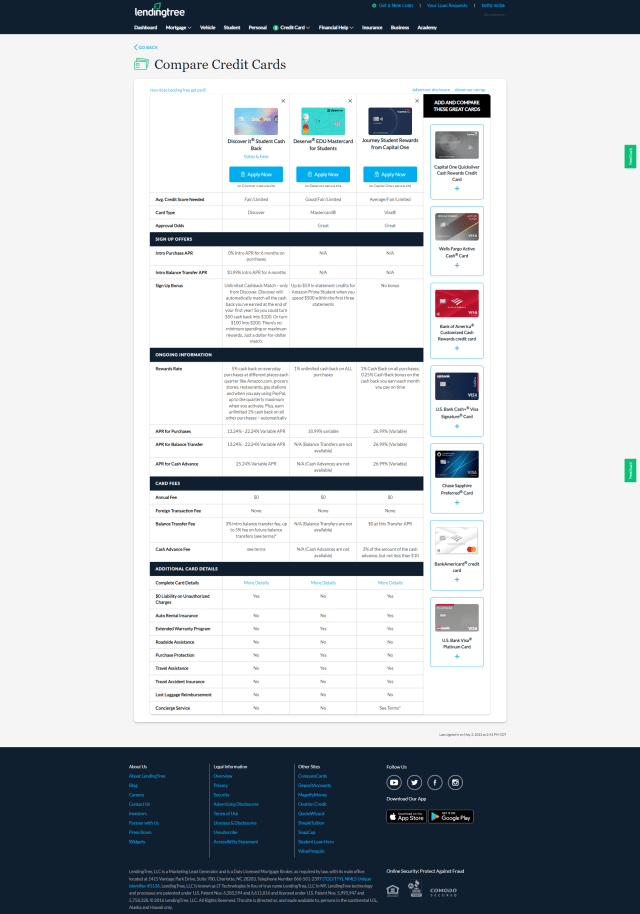Image resolution: width=640 pixels, height=914 pixels.
Task: Apply Now for Discover it Student card
Action: 256,174
